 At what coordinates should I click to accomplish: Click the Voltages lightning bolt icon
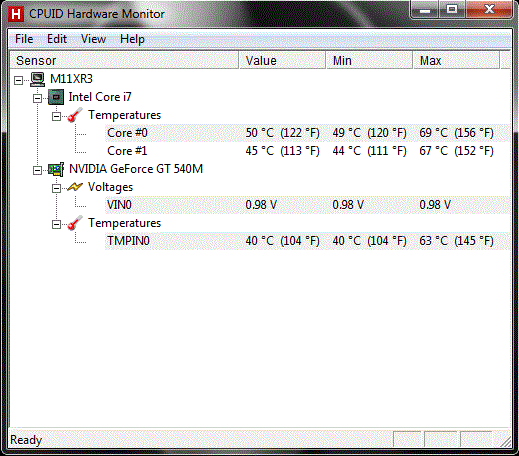point(75,187)
